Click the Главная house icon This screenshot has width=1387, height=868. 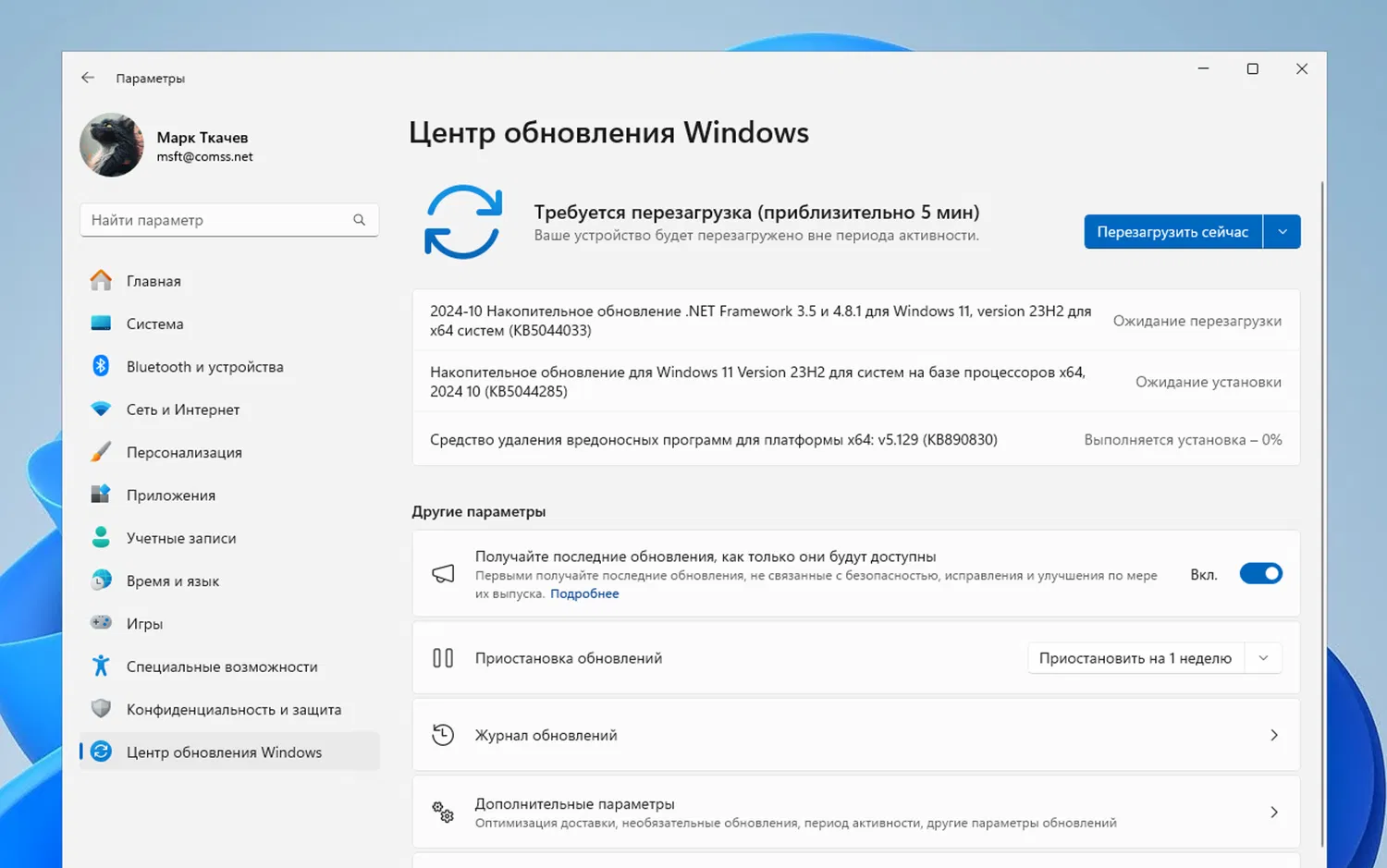[101, 280]
